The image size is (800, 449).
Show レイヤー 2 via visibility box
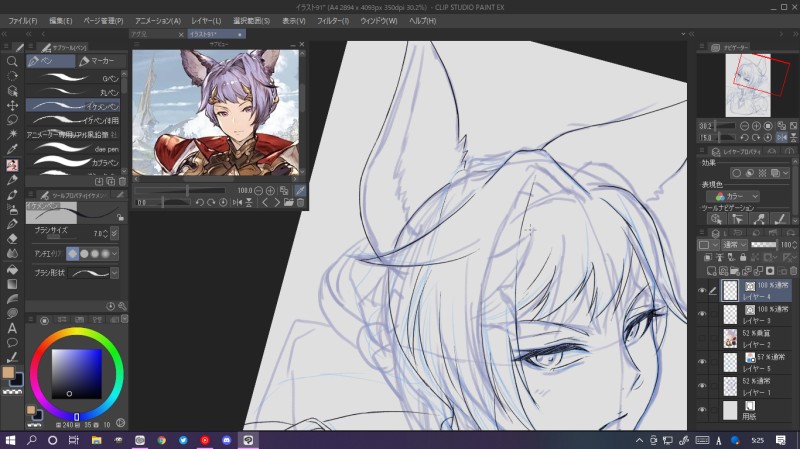(x=702, y=338)
